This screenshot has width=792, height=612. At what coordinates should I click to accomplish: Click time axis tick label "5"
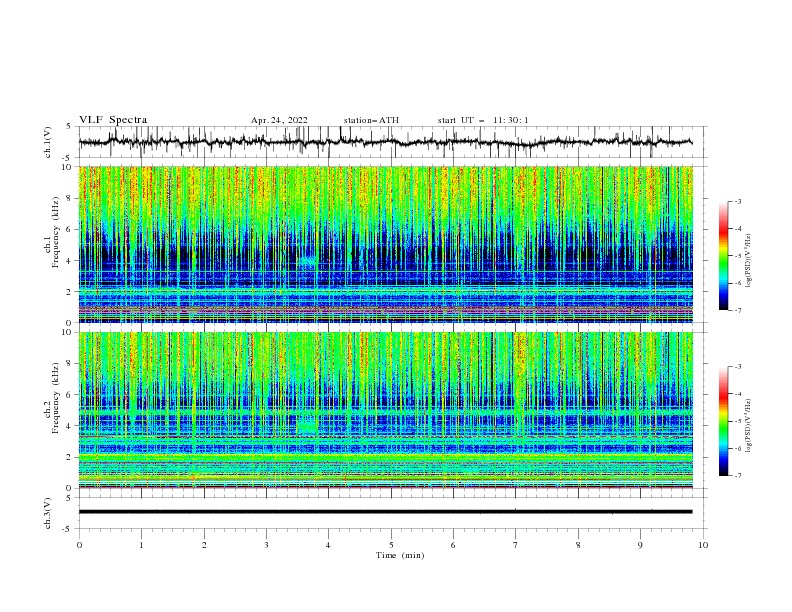(x=391, y=545)
